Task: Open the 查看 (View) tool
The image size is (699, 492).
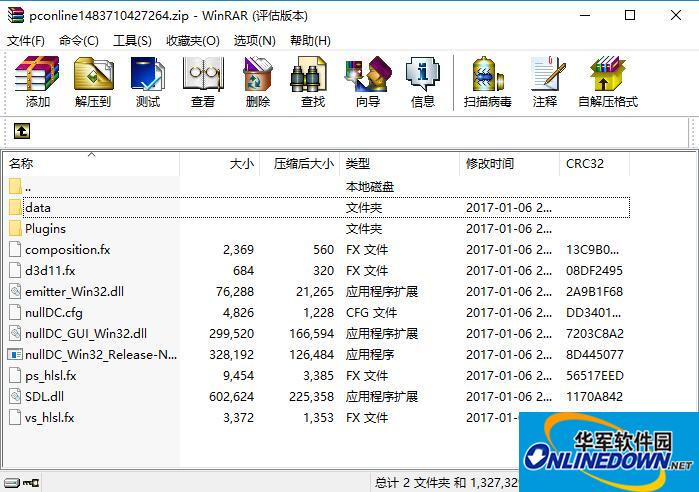Action: (202, 81)
